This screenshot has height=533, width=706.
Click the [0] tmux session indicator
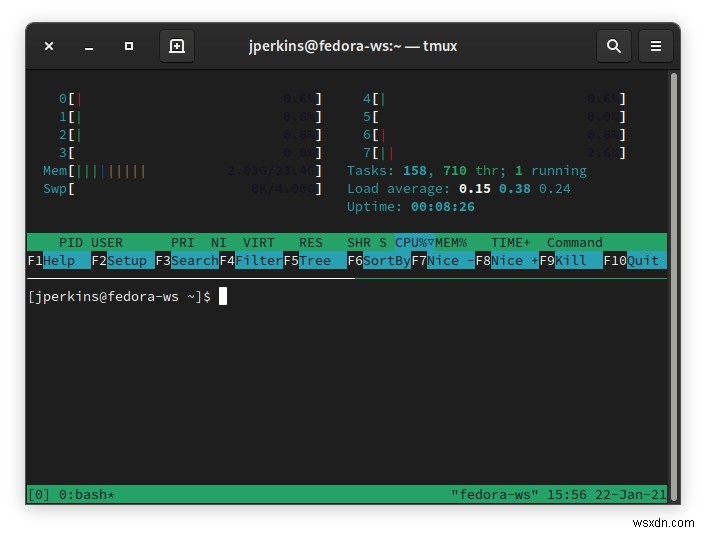click(x=39, y=495)
